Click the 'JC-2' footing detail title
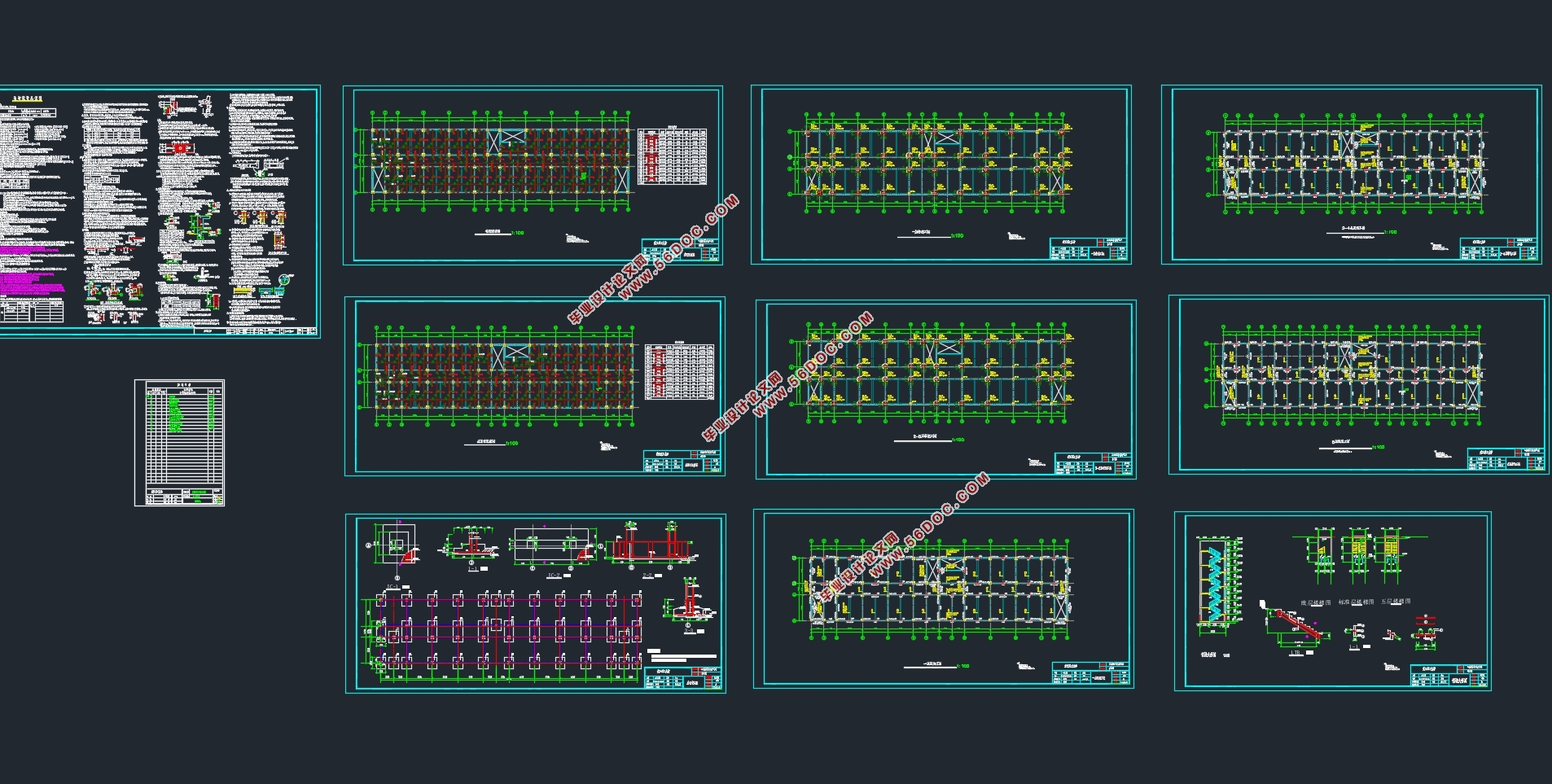The height and width of the screenshot is (784, 1552). pyautogui.click(x=554, y=575)
